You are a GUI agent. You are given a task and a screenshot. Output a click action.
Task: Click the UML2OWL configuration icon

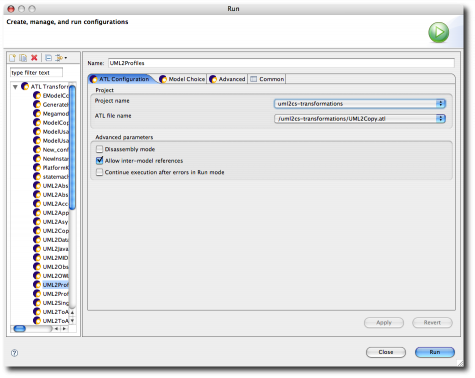(x=37, y=276)
